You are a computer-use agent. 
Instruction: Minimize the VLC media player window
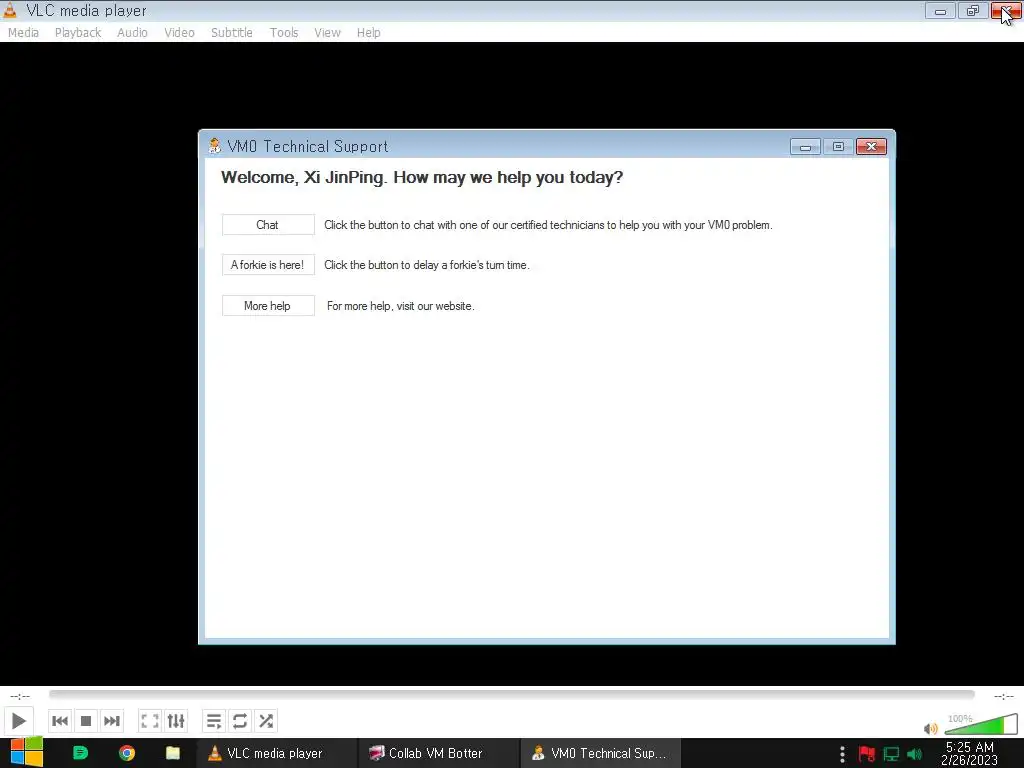(x=940, y=10)
